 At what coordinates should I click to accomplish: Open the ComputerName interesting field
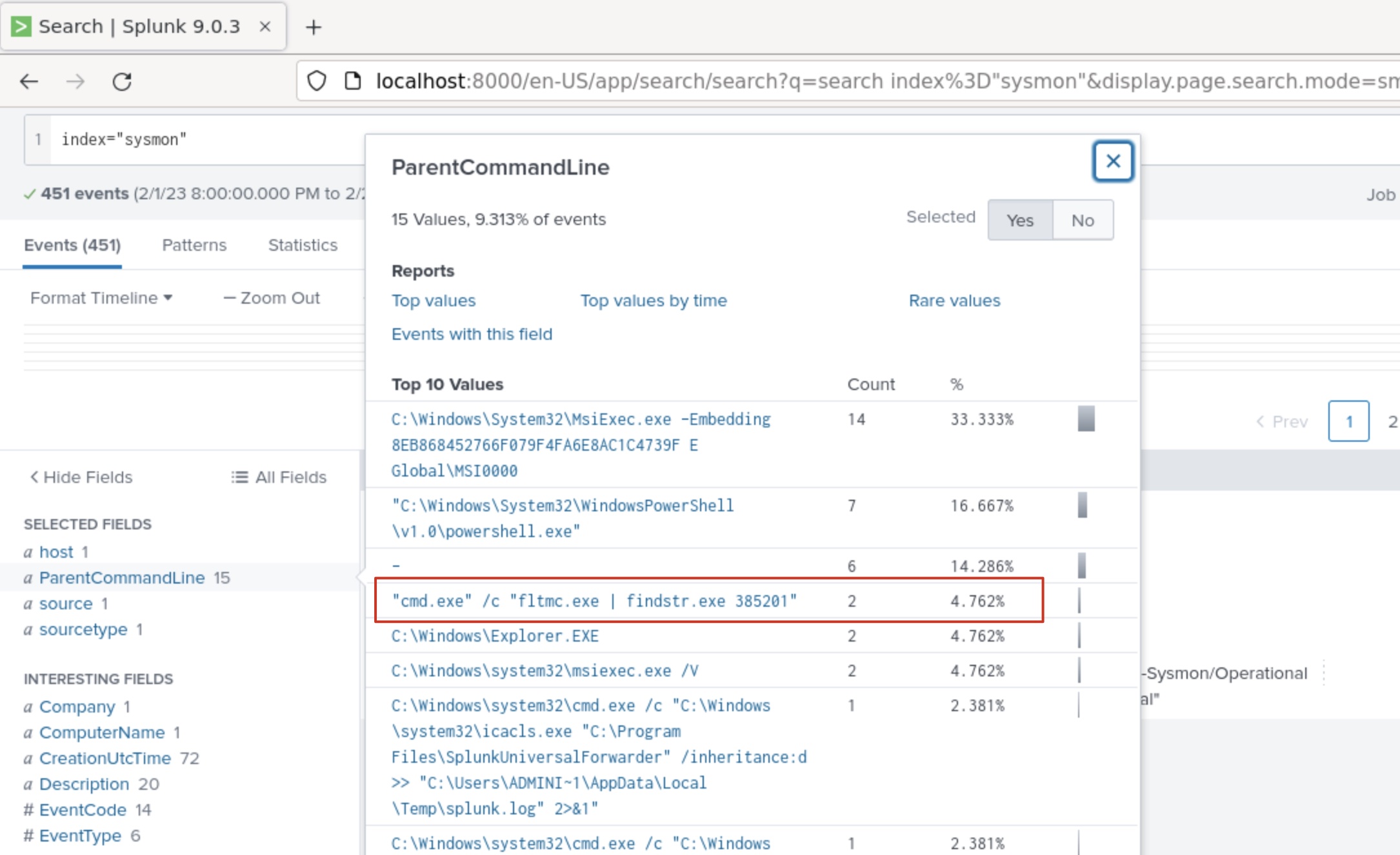click(x=102, y=732)
